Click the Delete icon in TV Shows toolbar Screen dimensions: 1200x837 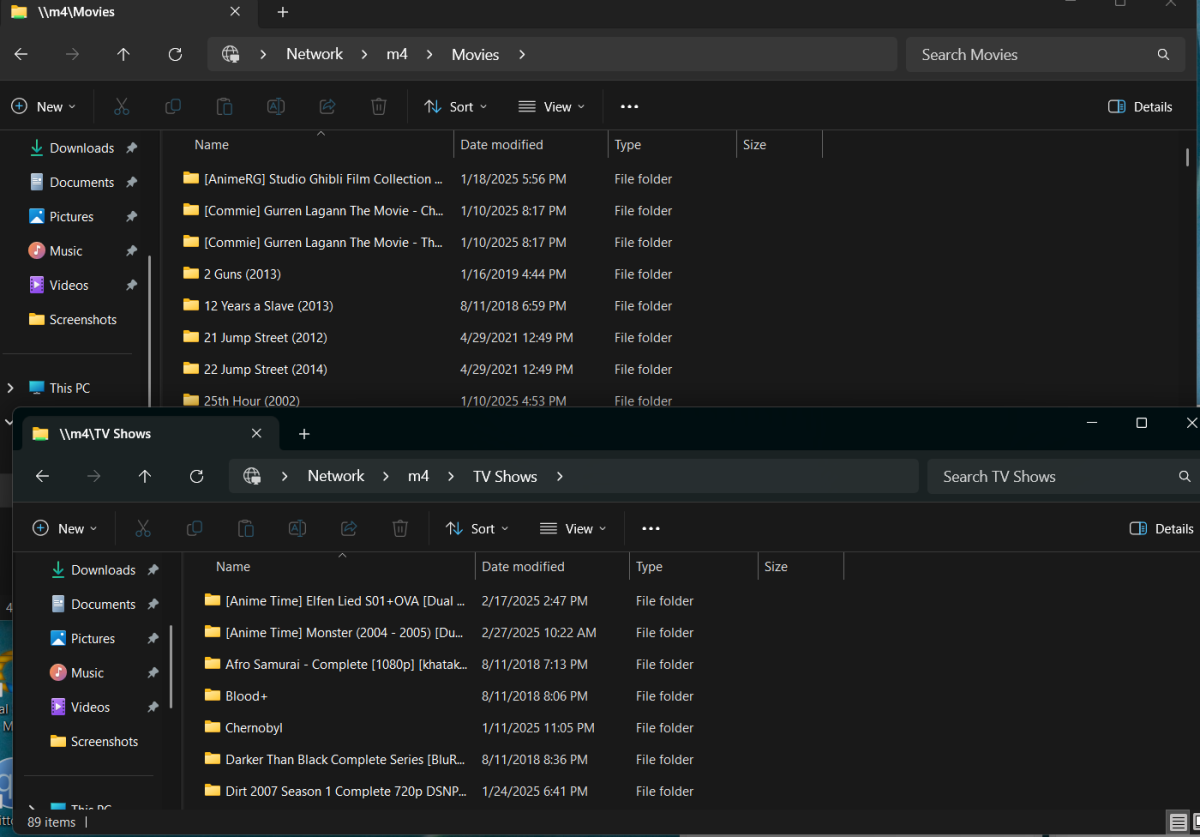pyautogui.click(x=400, y=528)
